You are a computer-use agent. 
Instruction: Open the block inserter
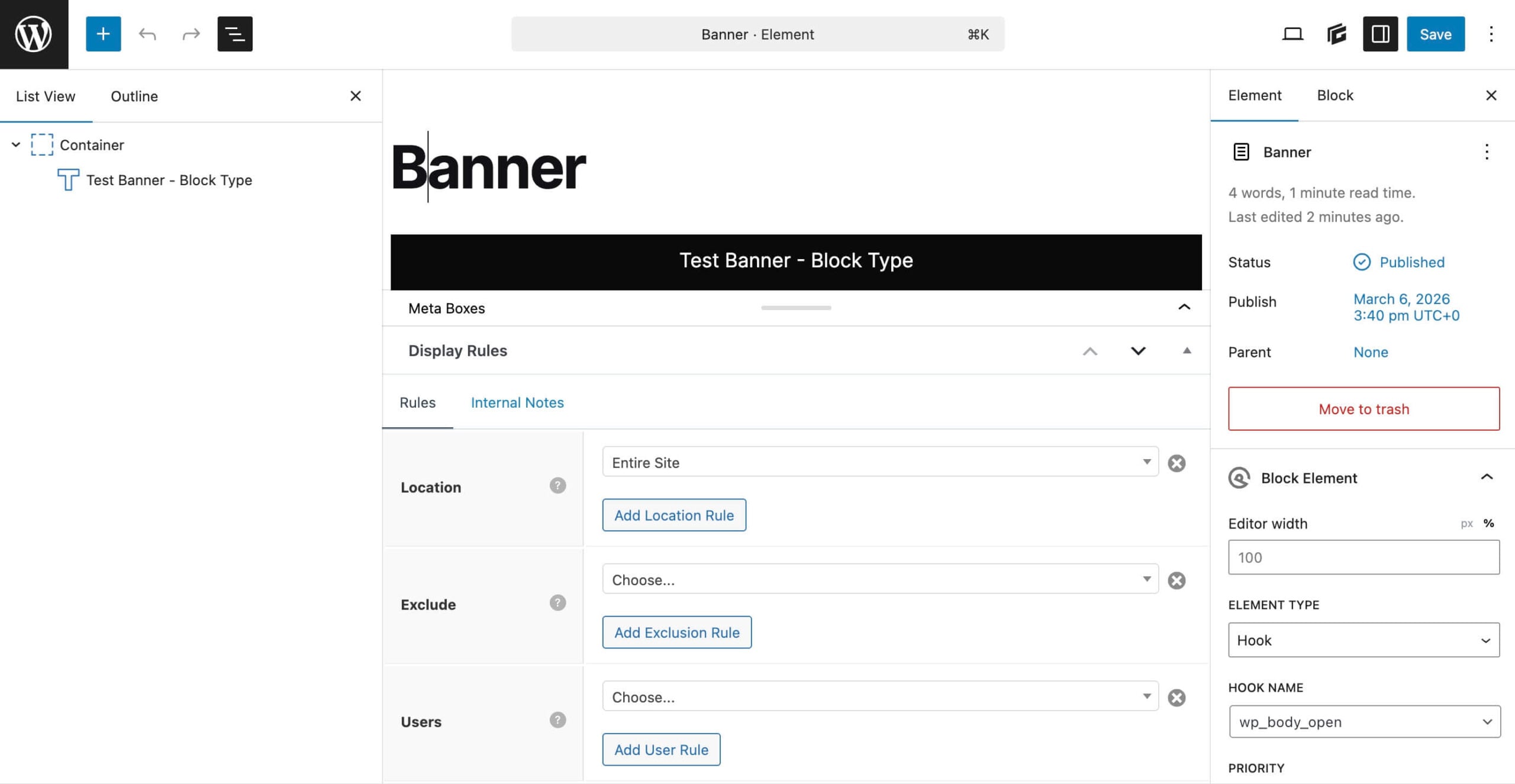coord(103,34)
